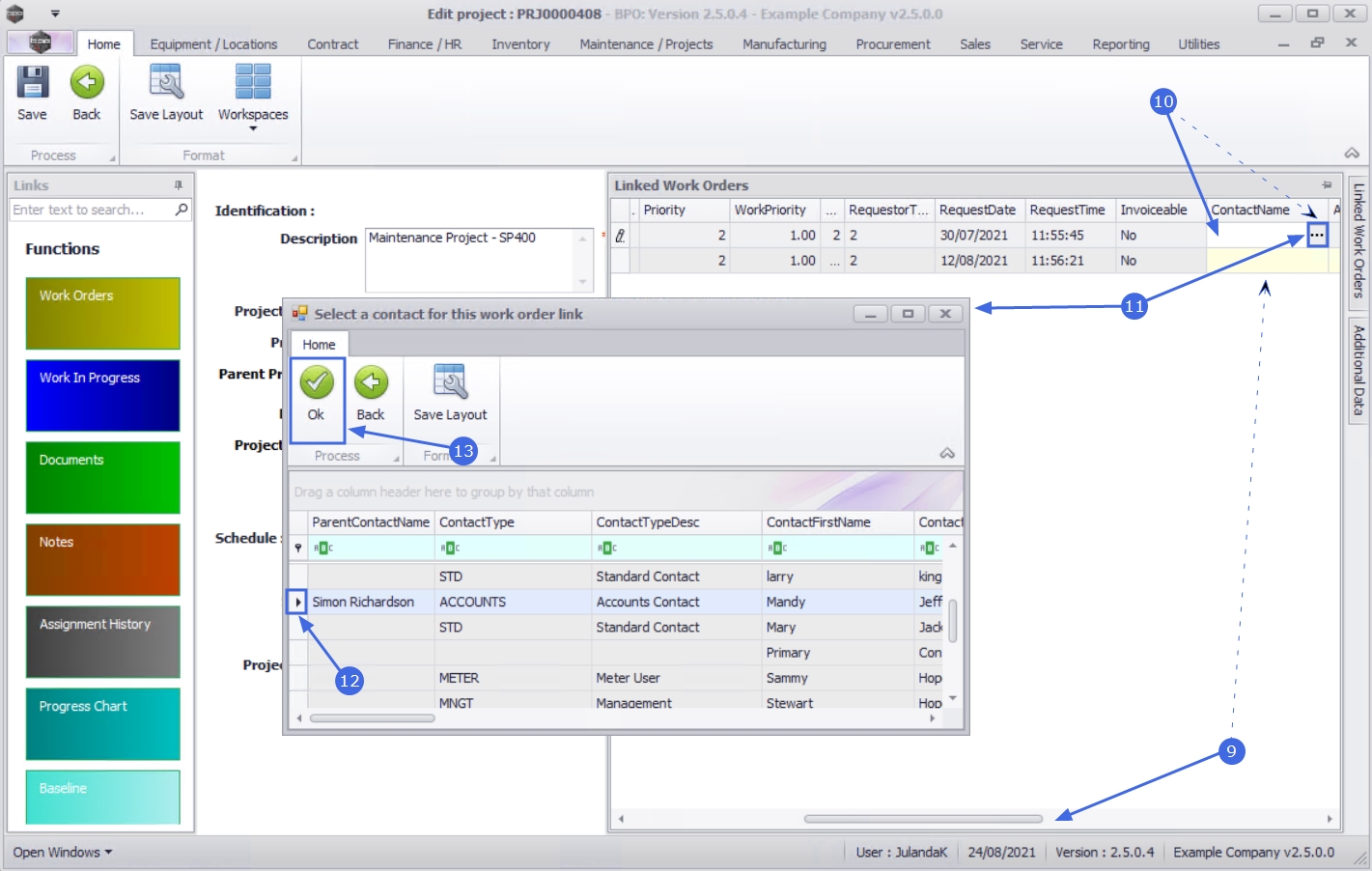The image size is (1372, 871).
Task: Collapse the main window ribbon
Action: (1352, 154)
